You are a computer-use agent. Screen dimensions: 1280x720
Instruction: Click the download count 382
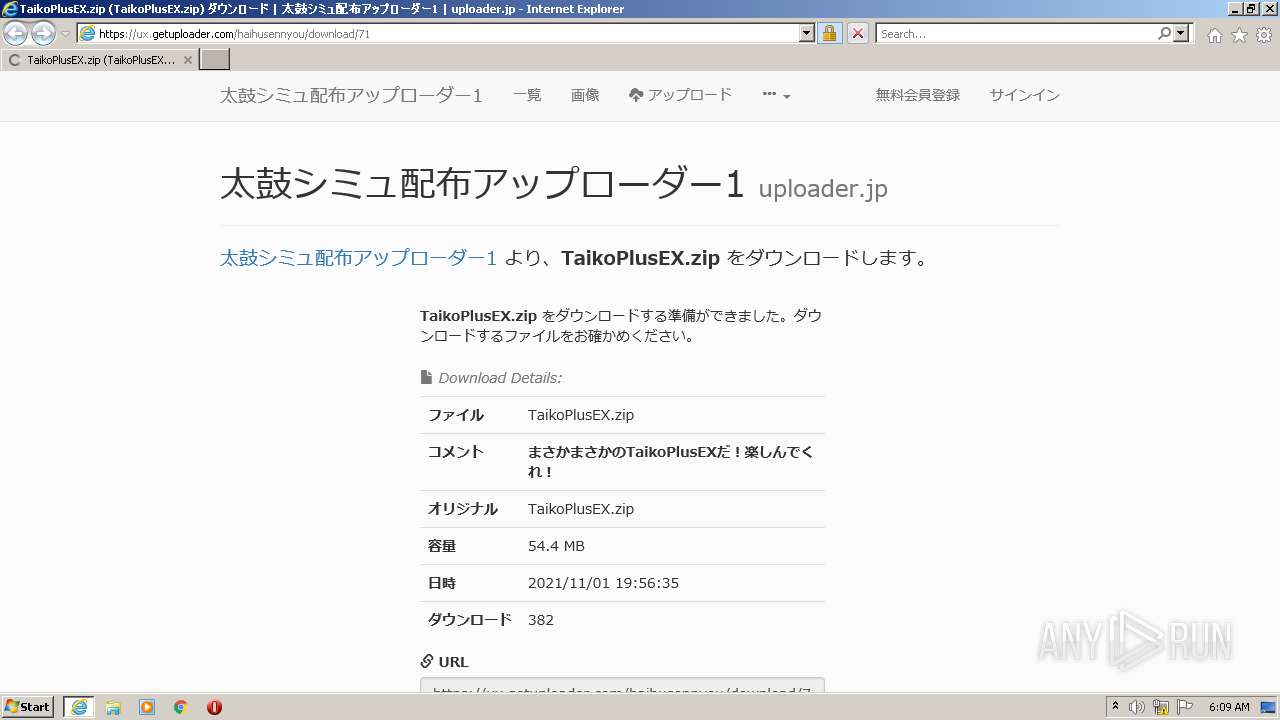click(x=541, y=620)
